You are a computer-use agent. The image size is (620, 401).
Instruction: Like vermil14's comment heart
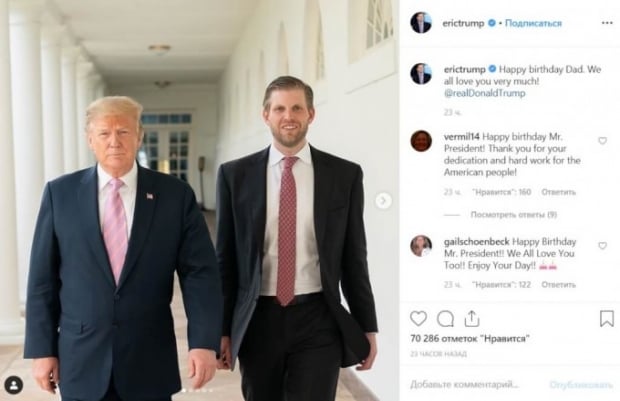[602, 140]
